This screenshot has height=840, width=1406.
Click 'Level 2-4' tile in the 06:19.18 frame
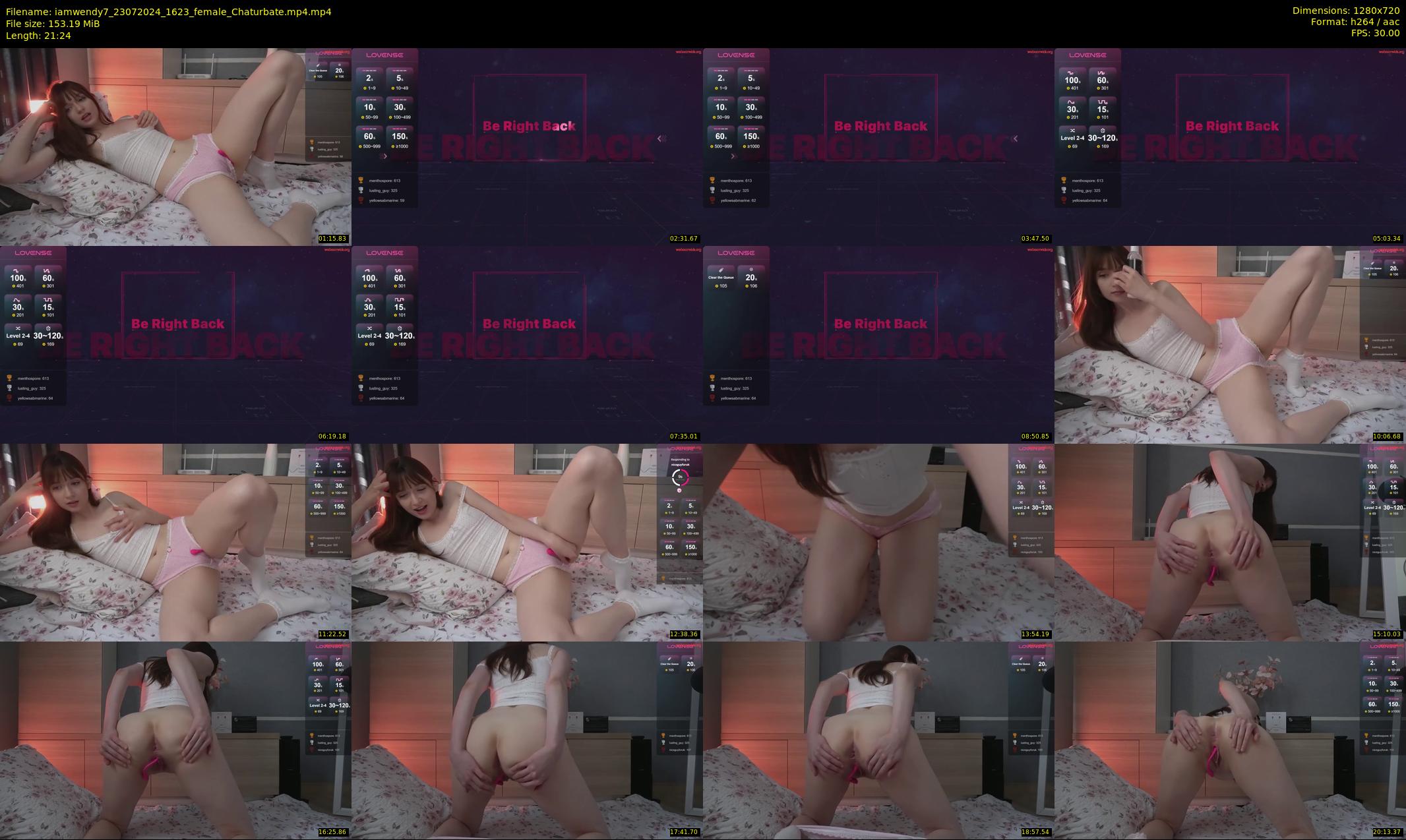(18, 336)
